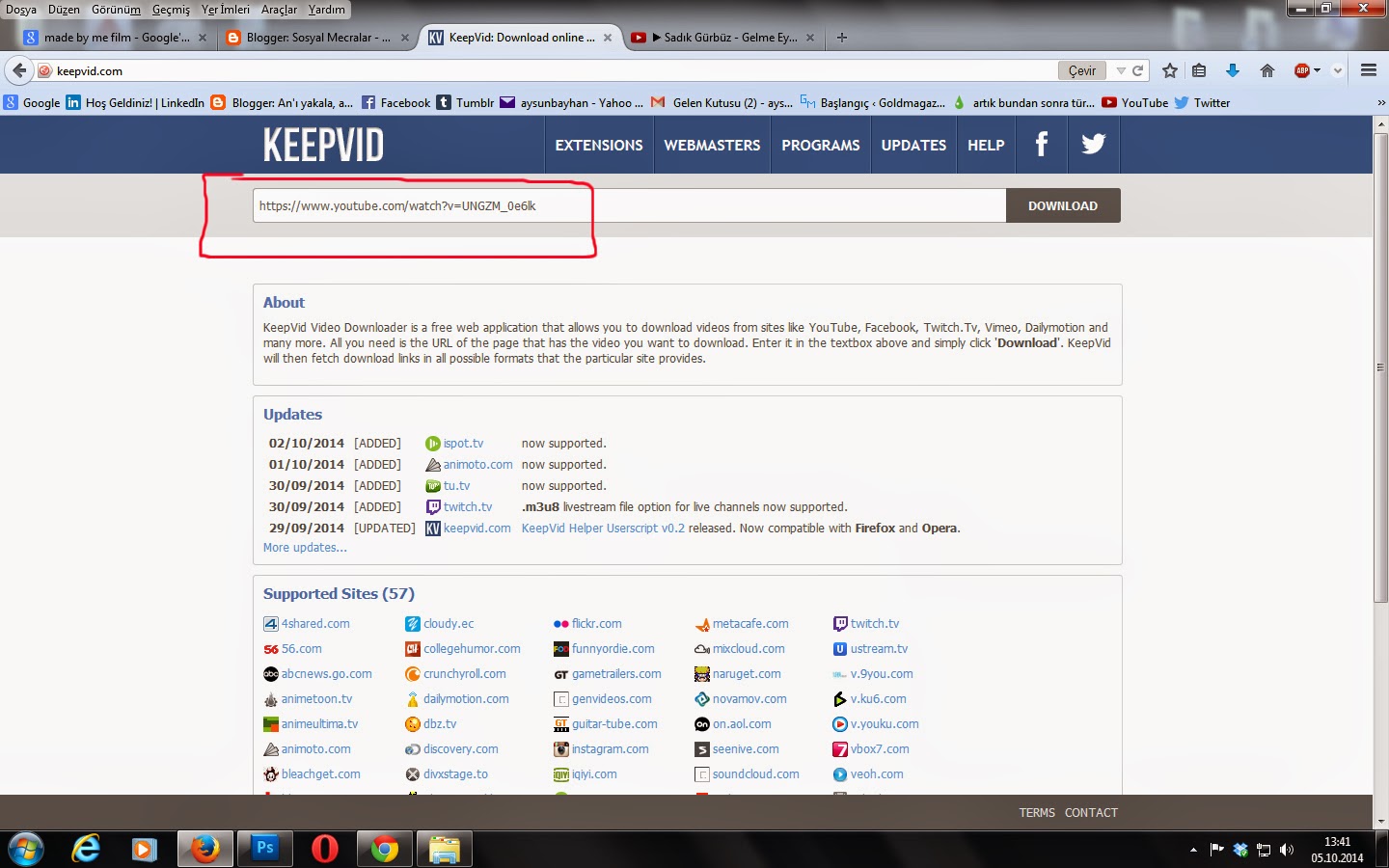
Task: Show more bookmarks with the chevron
Action: 1380,103
